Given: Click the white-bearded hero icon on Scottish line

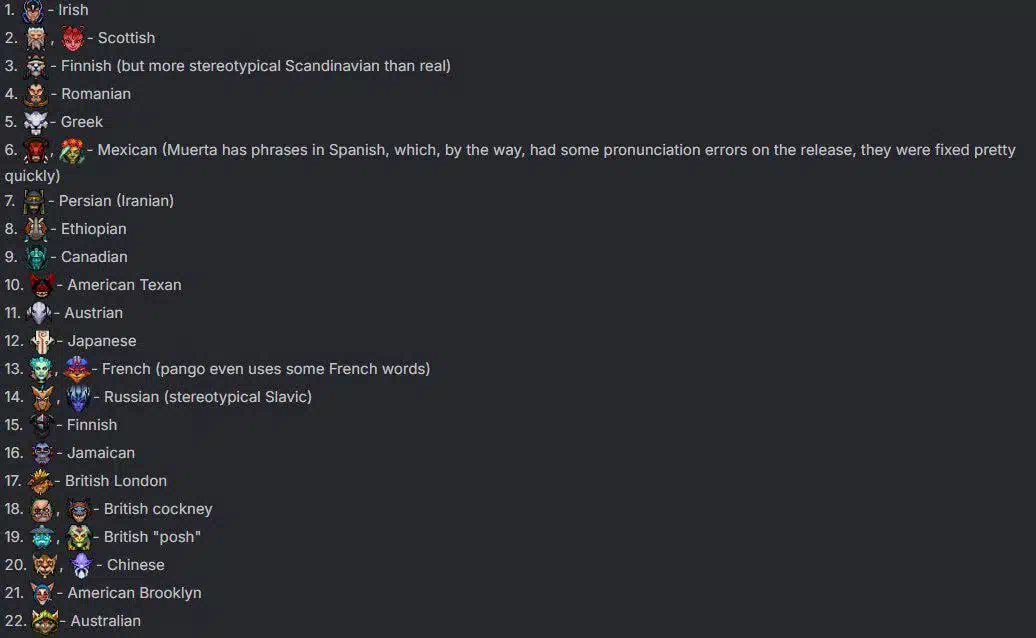Looking at the screenshot, I should tap(36, 38).
